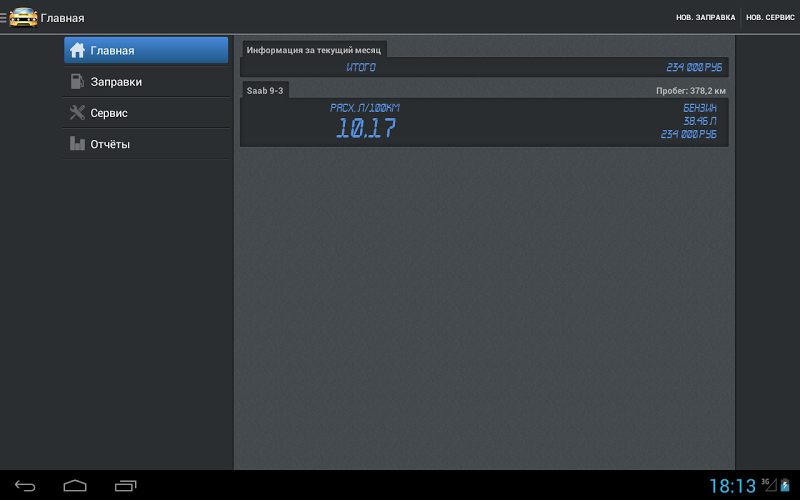
Task: Click the ИТОГО label
Action: click(x=361, y=67)
